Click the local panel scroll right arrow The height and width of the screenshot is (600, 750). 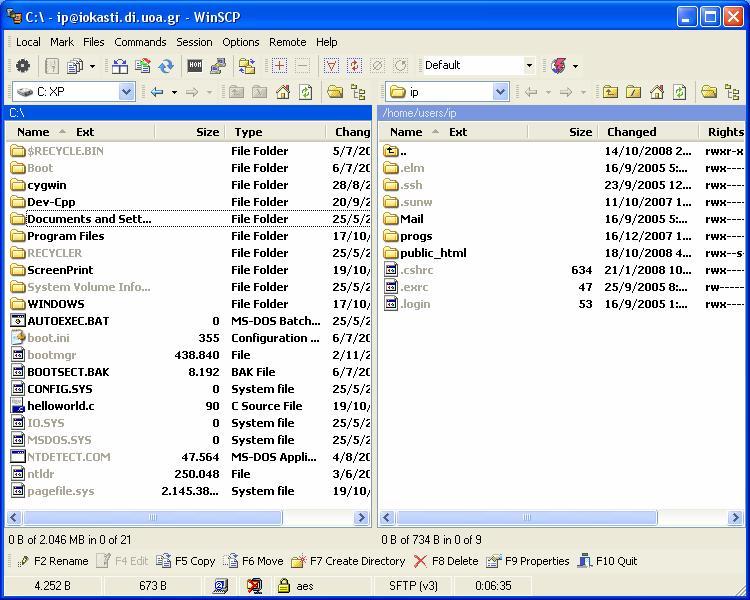point(361,517)
